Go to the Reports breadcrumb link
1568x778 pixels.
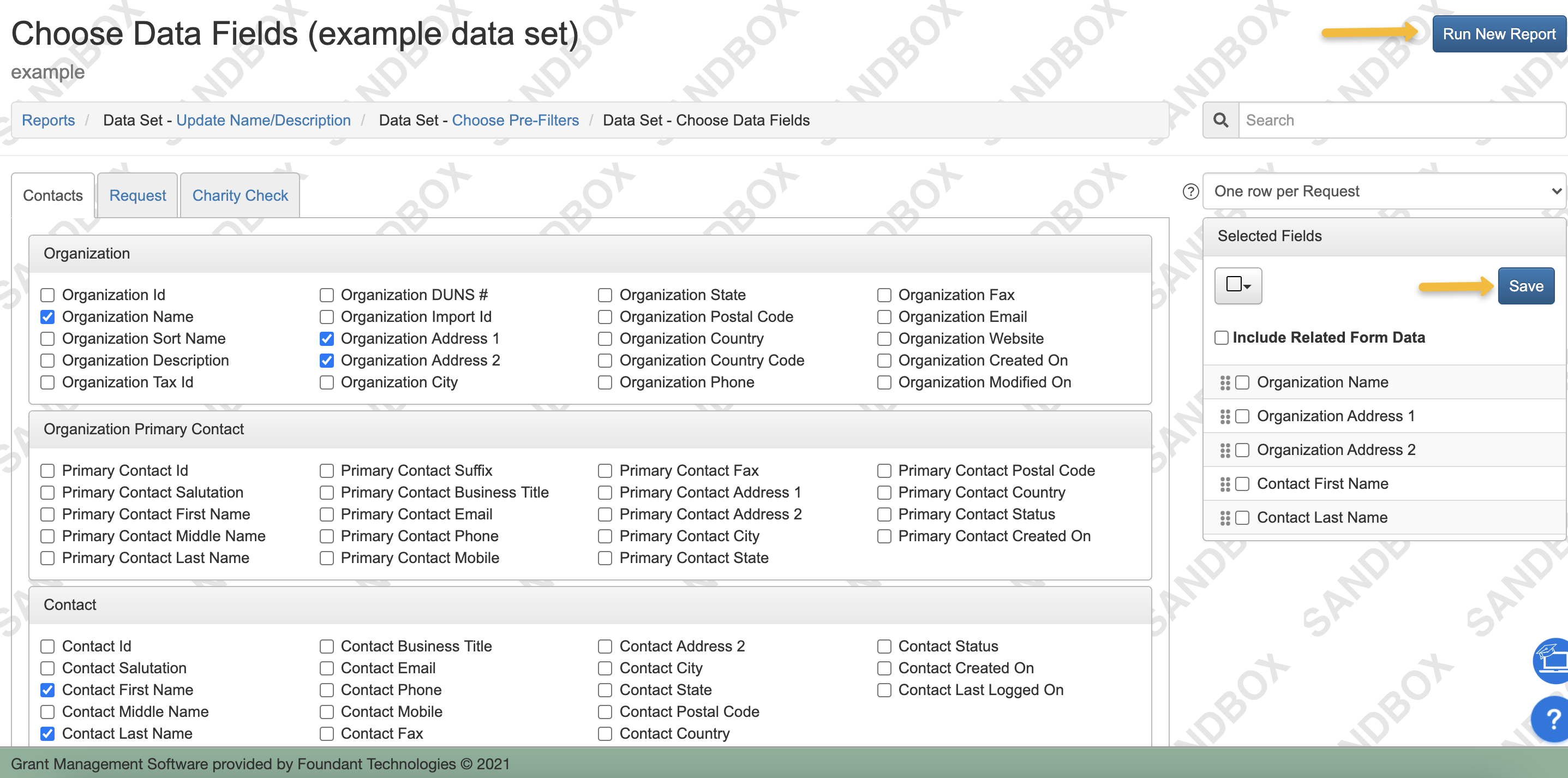[48, 121]
